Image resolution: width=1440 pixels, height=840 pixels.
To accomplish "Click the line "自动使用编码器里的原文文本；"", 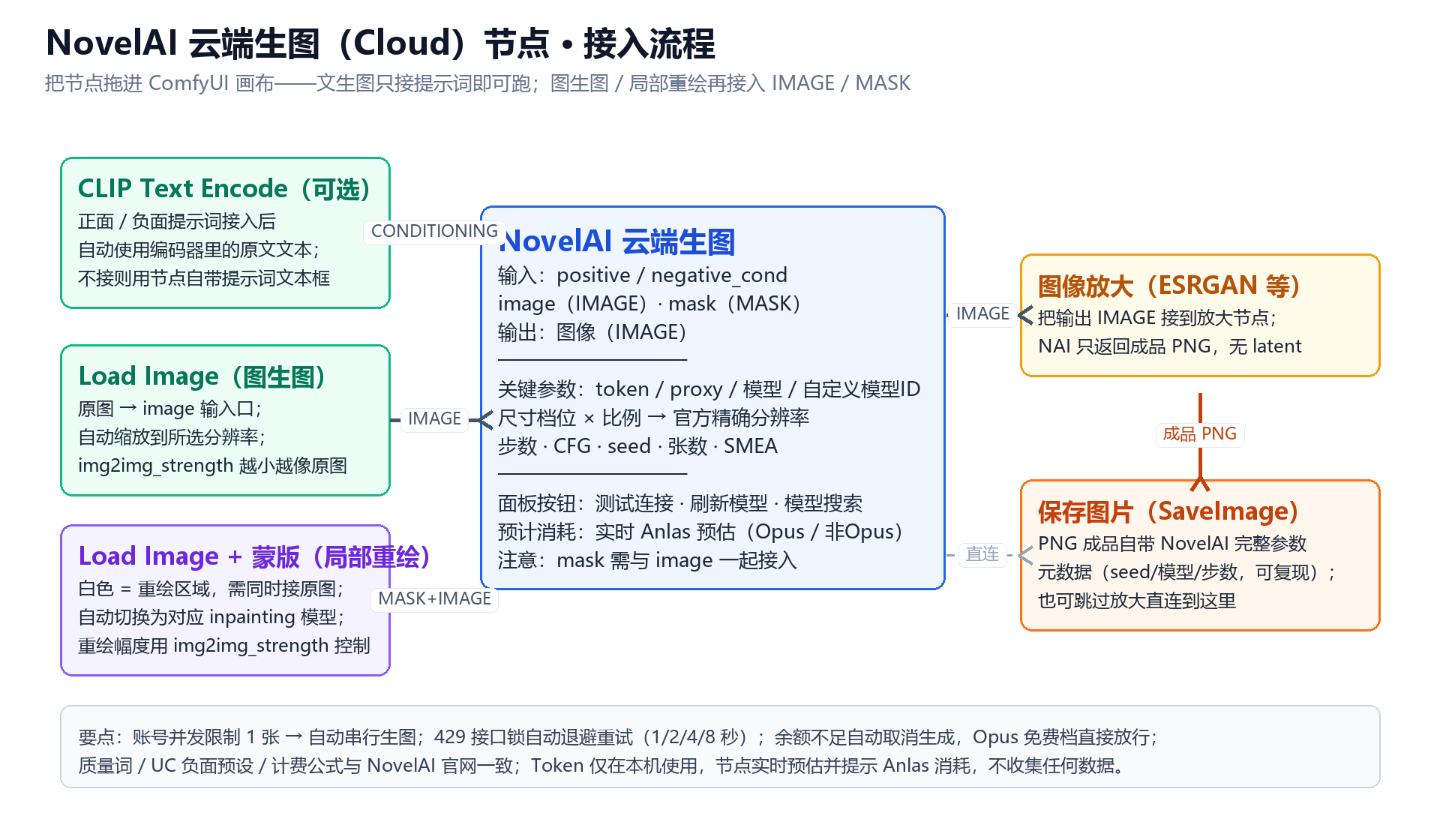I will [199, 250].
